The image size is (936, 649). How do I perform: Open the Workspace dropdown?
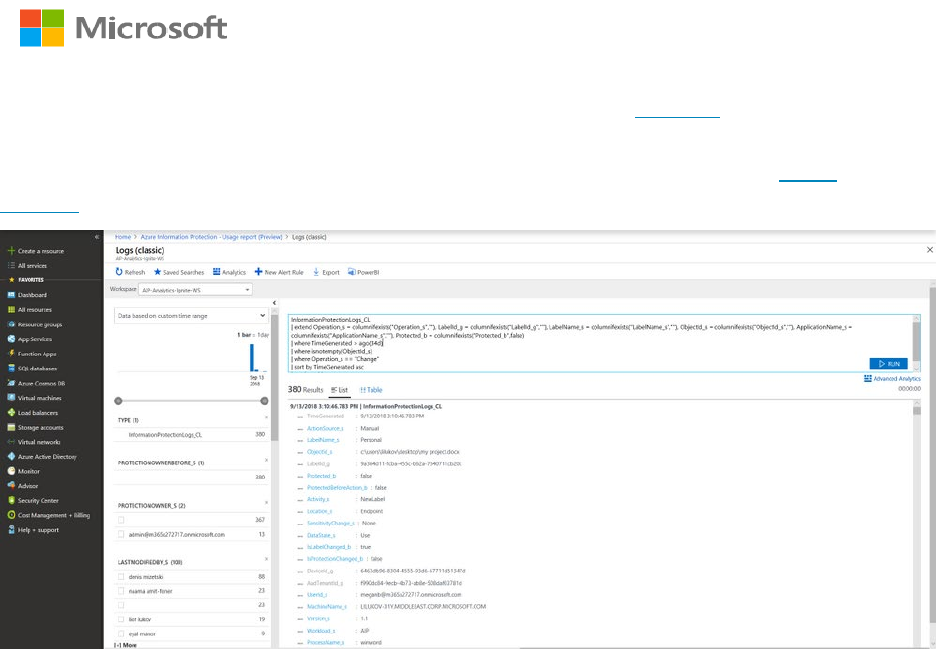(195, 290)
